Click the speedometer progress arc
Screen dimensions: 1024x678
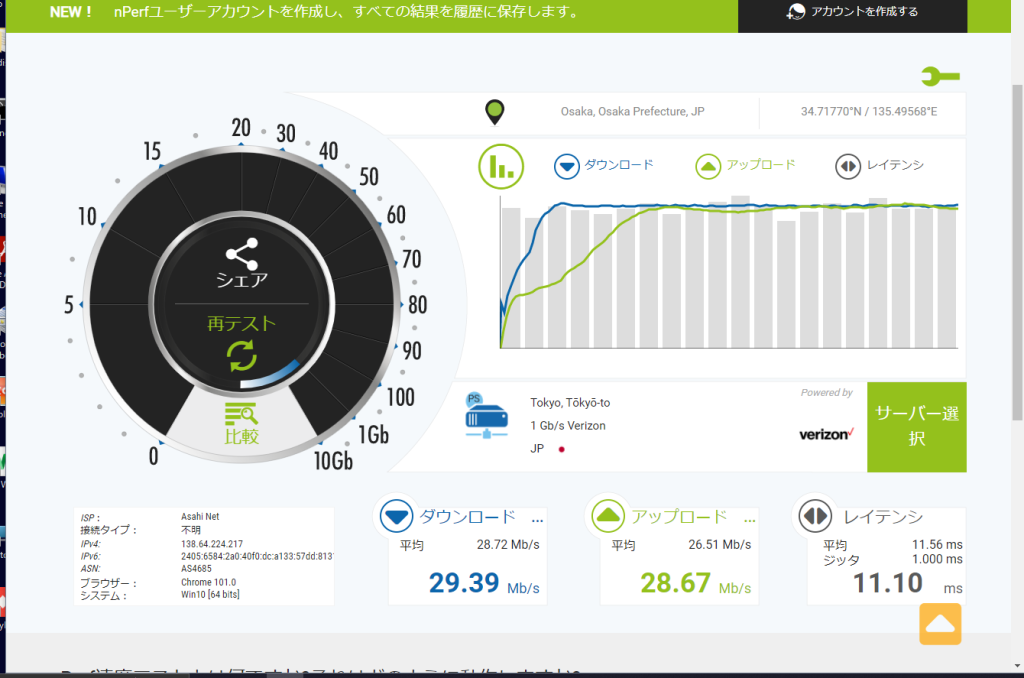270,376
